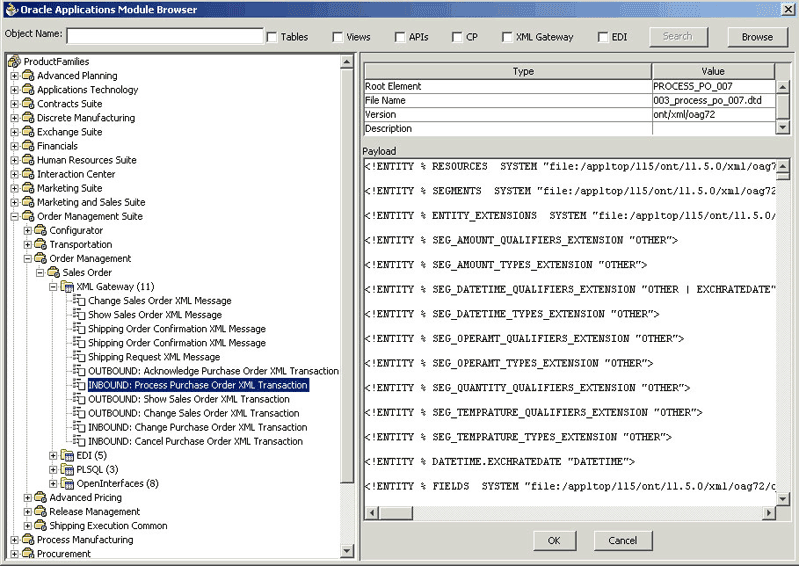This screenshot has width=799, height=566.
Task: Click the ProductFamilies root icon
Action: [14, 61]
